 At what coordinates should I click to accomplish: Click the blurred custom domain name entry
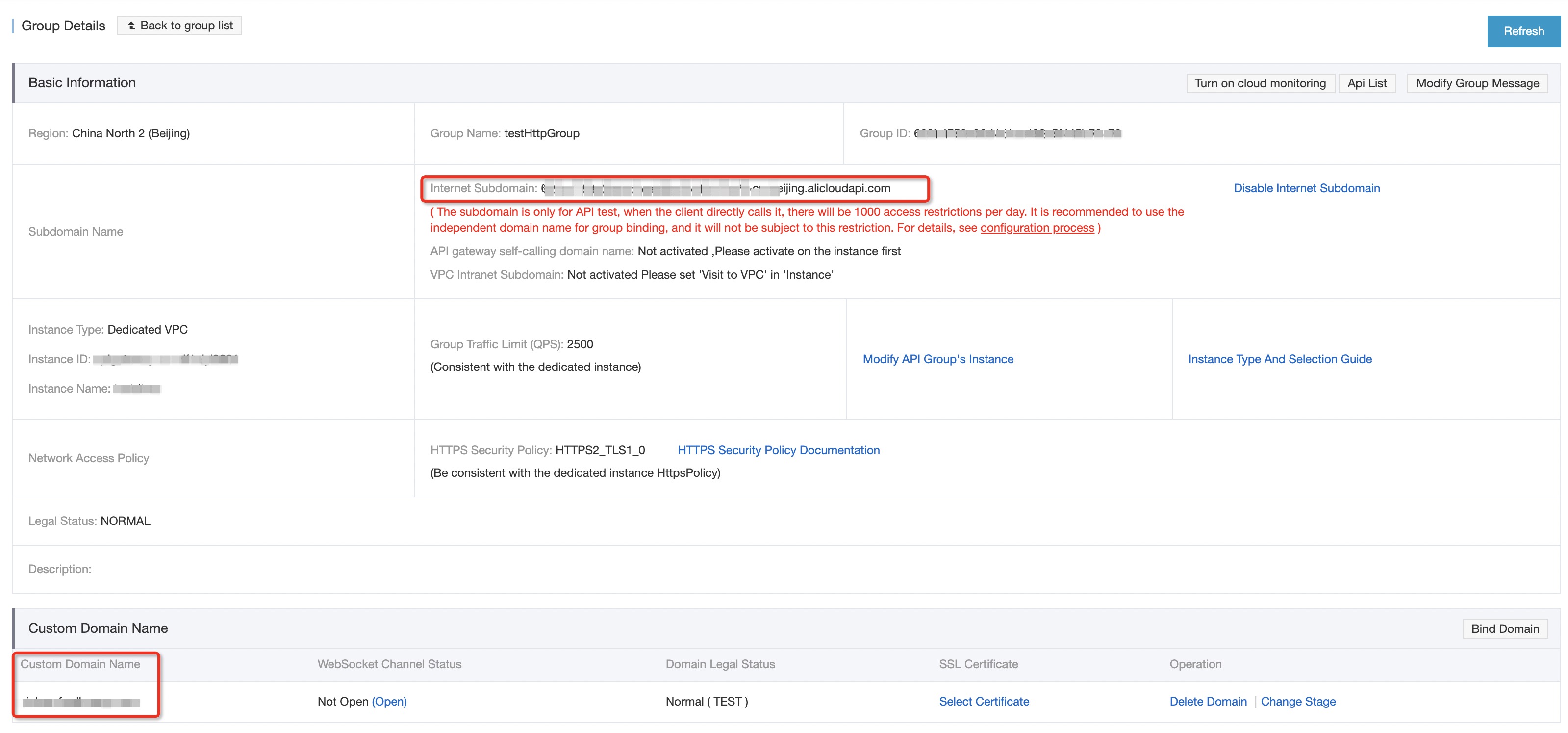[81, 702]
